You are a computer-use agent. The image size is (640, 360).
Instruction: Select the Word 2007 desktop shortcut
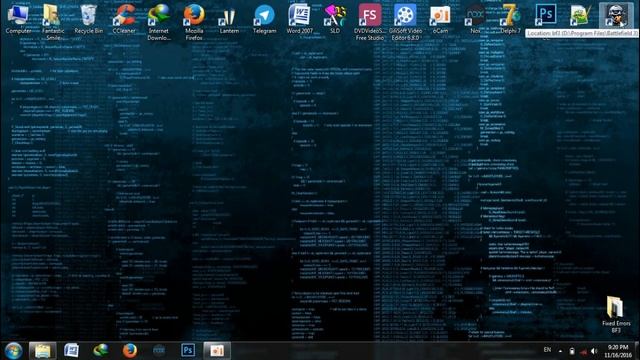click(299, 19)
